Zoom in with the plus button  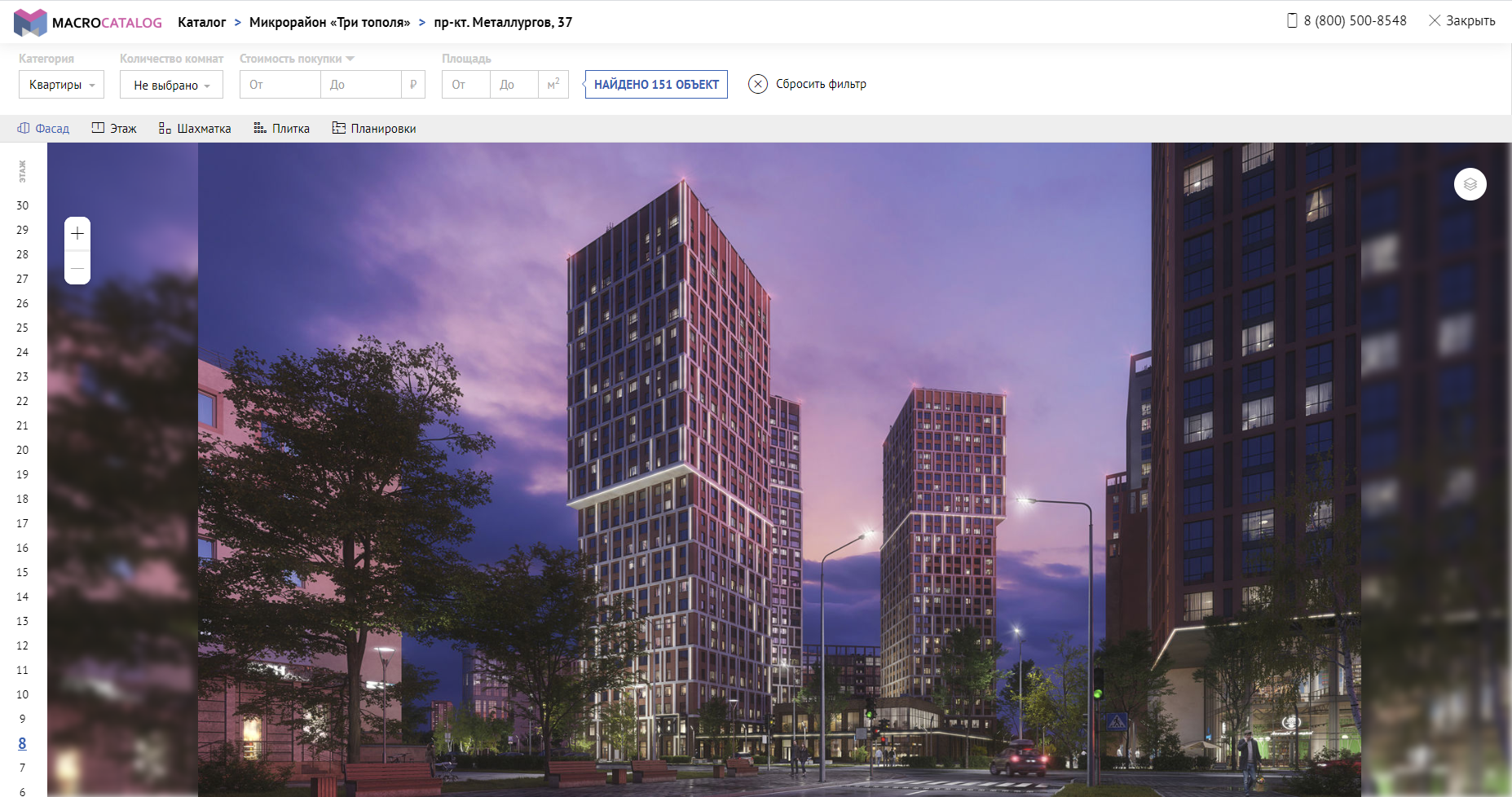tap(77, 234)
